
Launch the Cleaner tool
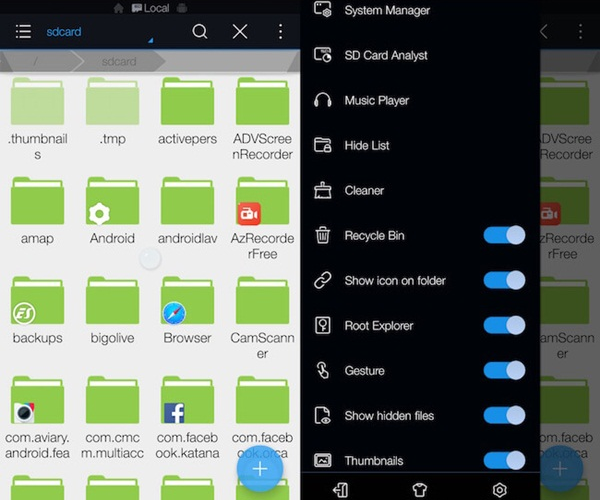(x=420, y=191)
